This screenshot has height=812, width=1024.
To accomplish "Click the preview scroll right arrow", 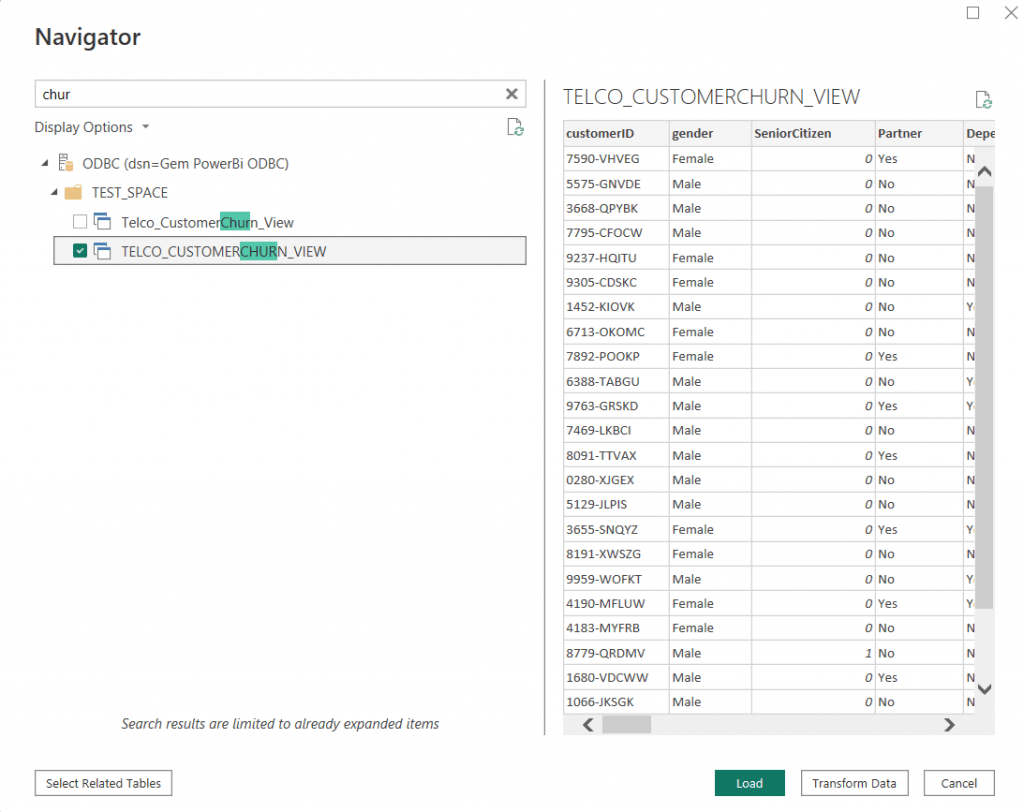I will point(949,724).
